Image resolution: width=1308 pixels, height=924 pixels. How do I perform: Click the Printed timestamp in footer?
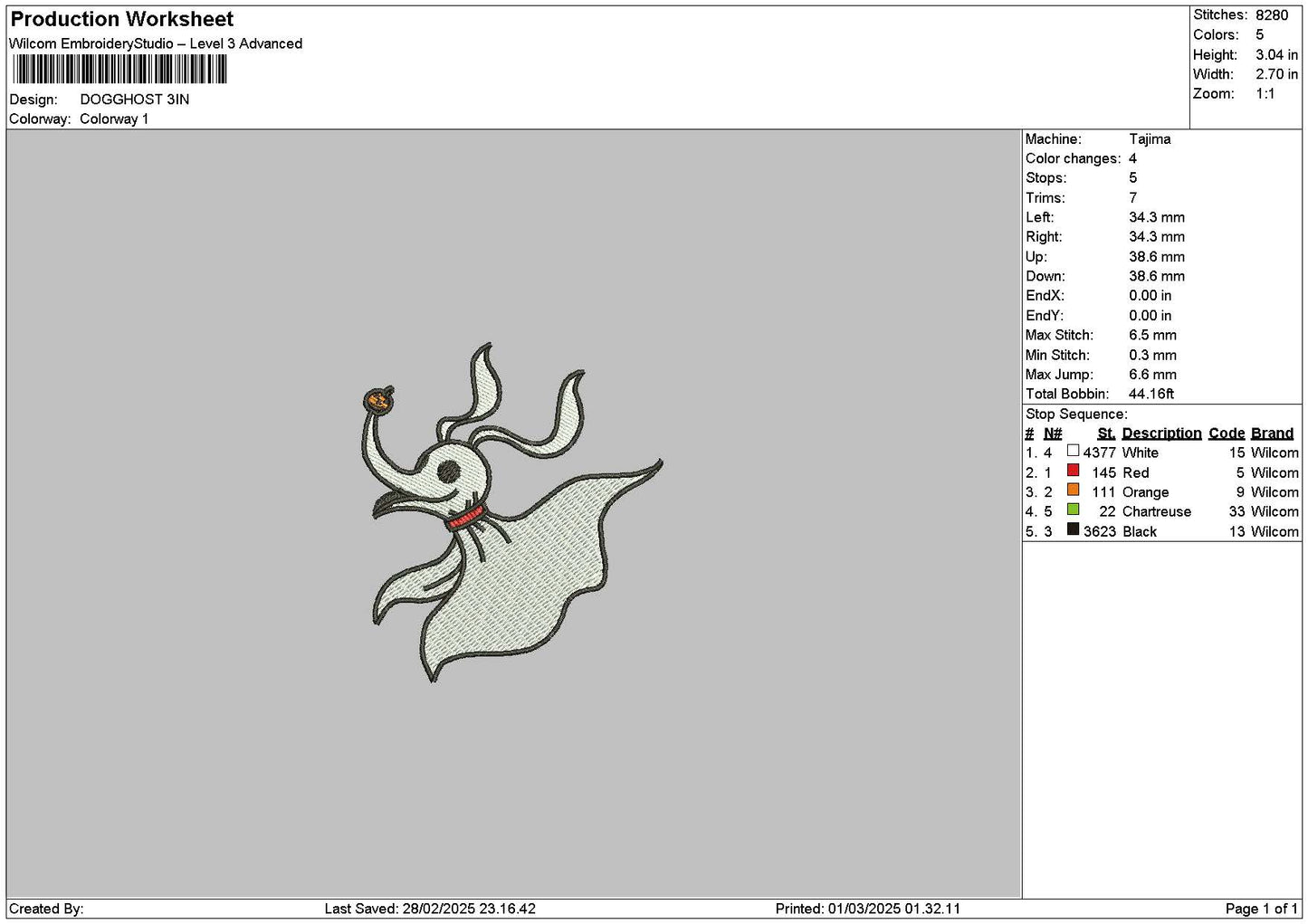(868, 909)
